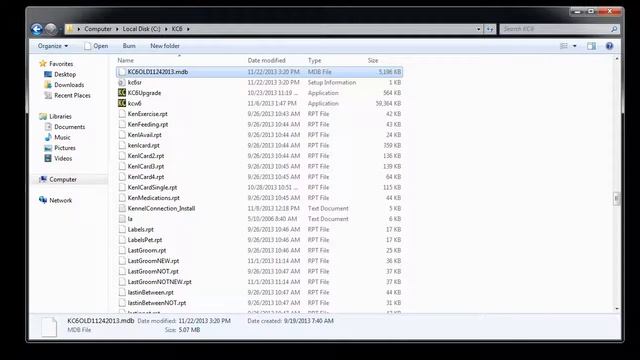This screenshot has height=360, width=640.
Task: Select the Labels.rpt file
Action: point(140,229)
